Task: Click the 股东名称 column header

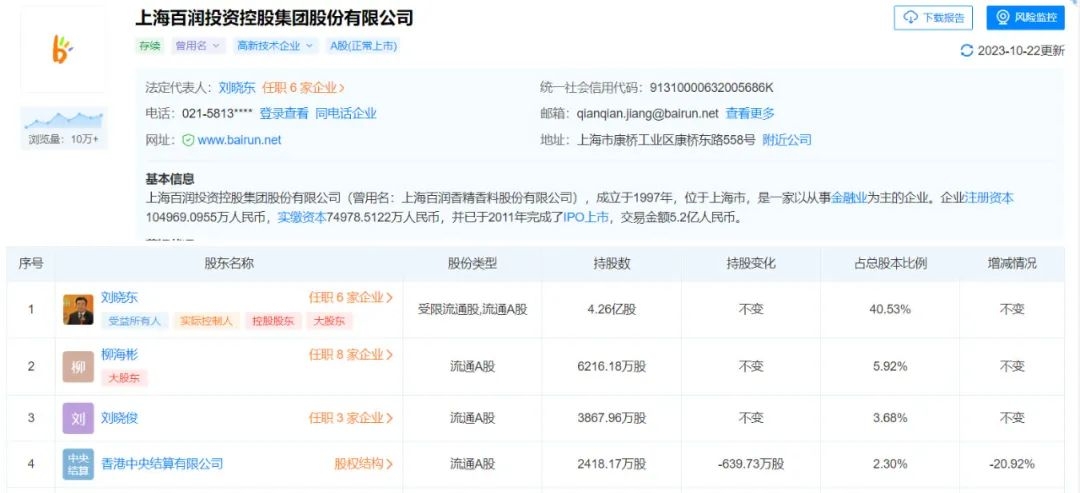Action: point(229,264)
